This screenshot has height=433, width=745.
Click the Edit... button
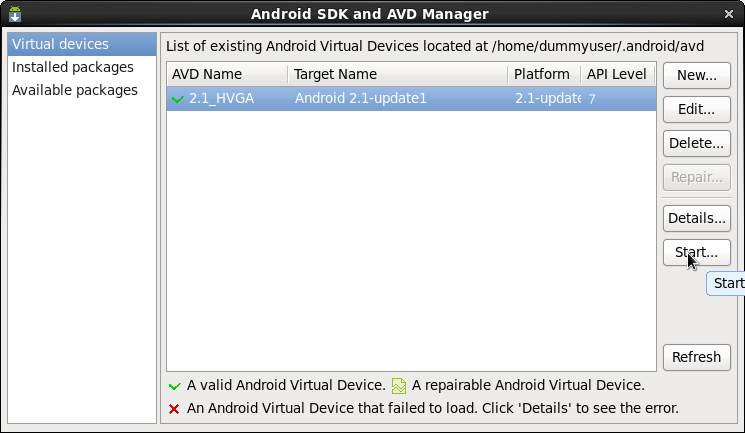tap(697, 109)
